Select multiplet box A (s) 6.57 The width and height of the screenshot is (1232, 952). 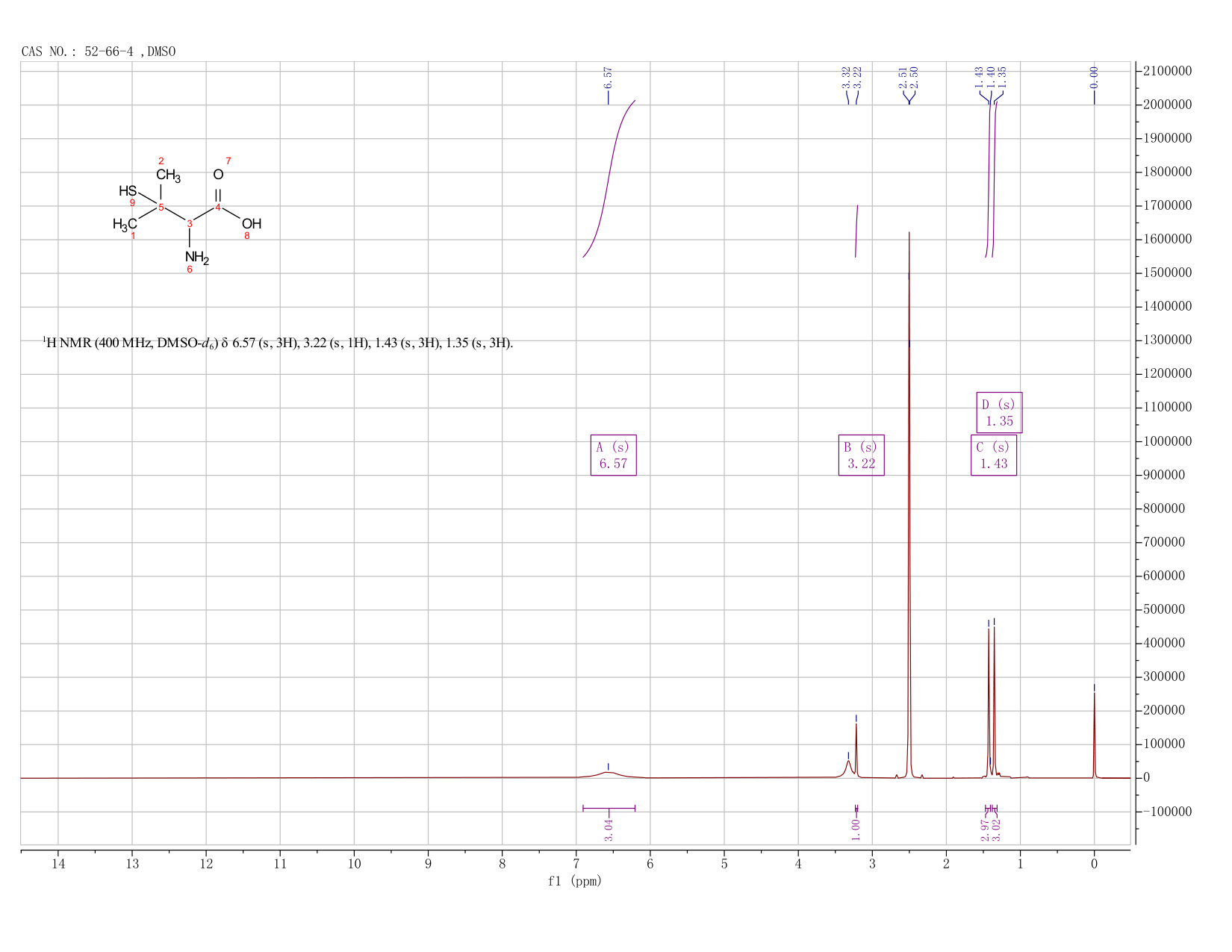613,455
